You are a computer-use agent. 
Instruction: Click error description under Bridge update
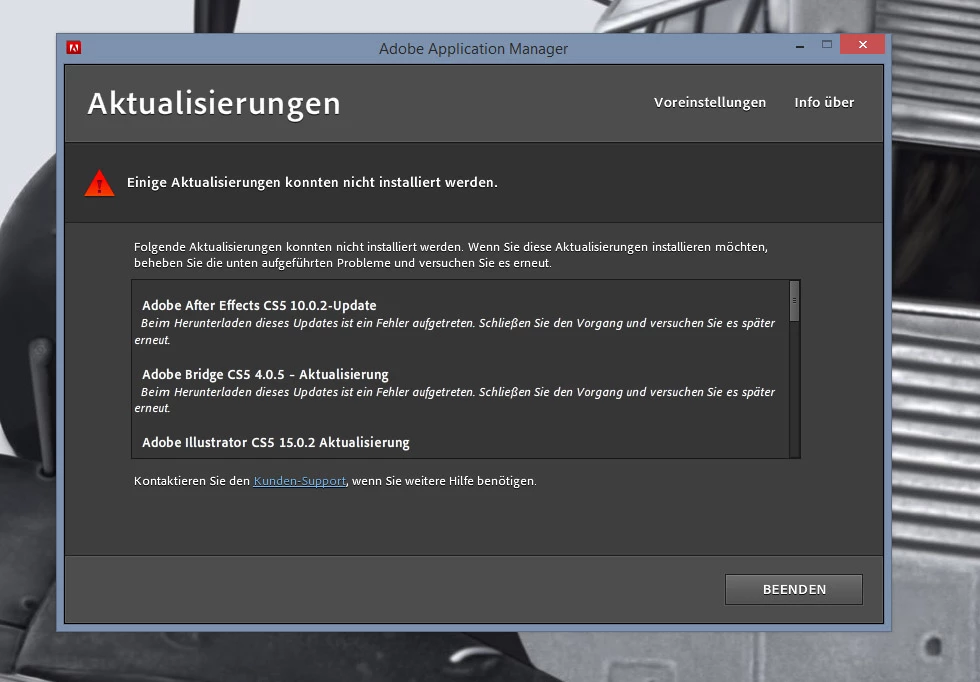pyautogui.click(x=454, y=400)
